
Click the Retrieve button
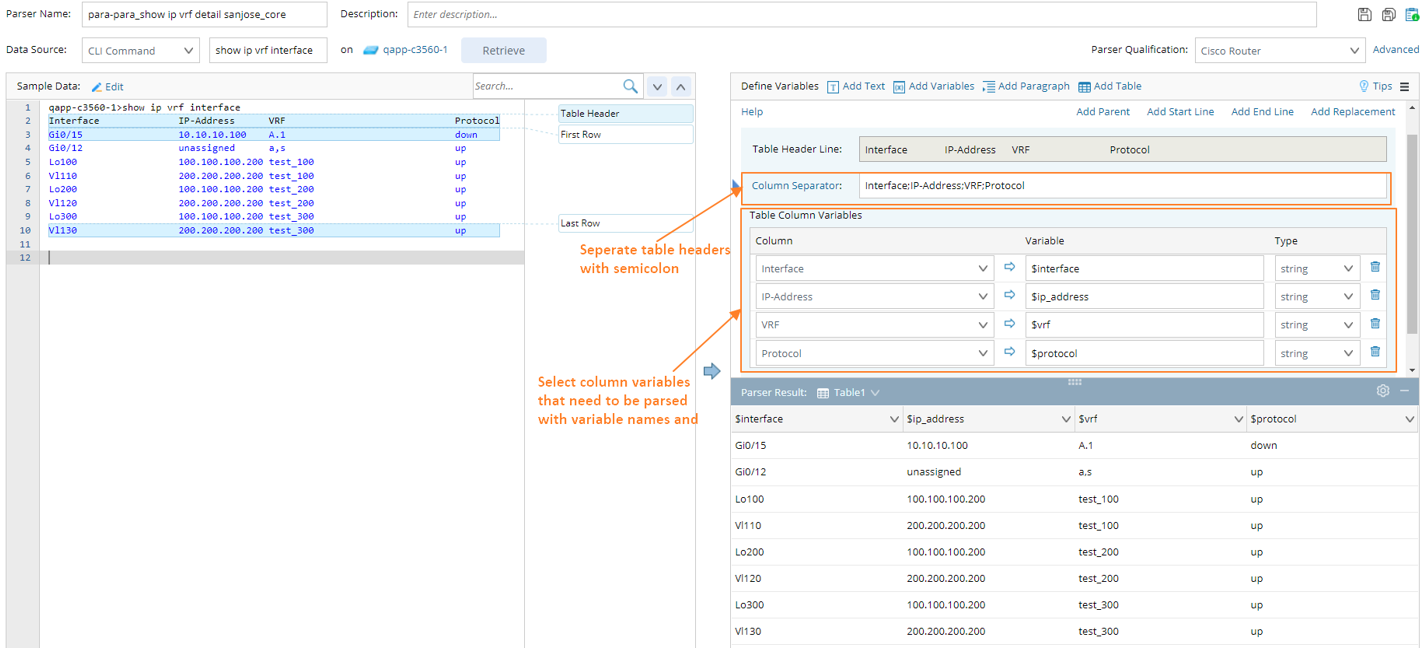[x=503, y=51]
